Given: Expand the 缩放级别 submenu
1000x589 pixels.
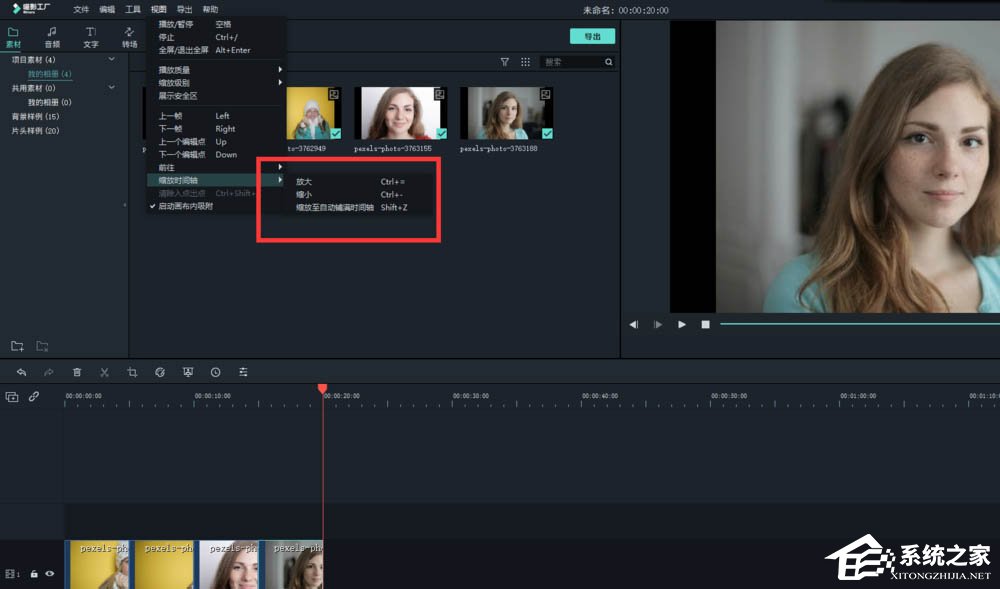Looking at the screenshot, I should click(216, 83).
